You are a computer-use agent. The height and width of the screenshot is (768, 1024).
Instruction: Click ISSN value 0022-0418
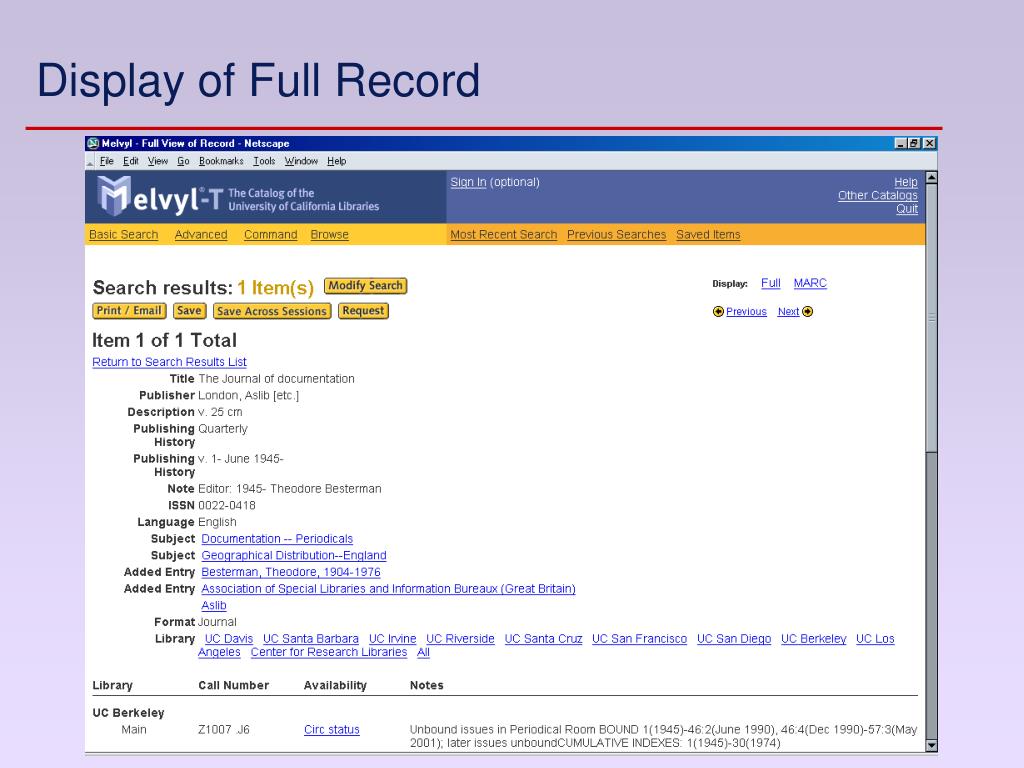coord(227,505)
